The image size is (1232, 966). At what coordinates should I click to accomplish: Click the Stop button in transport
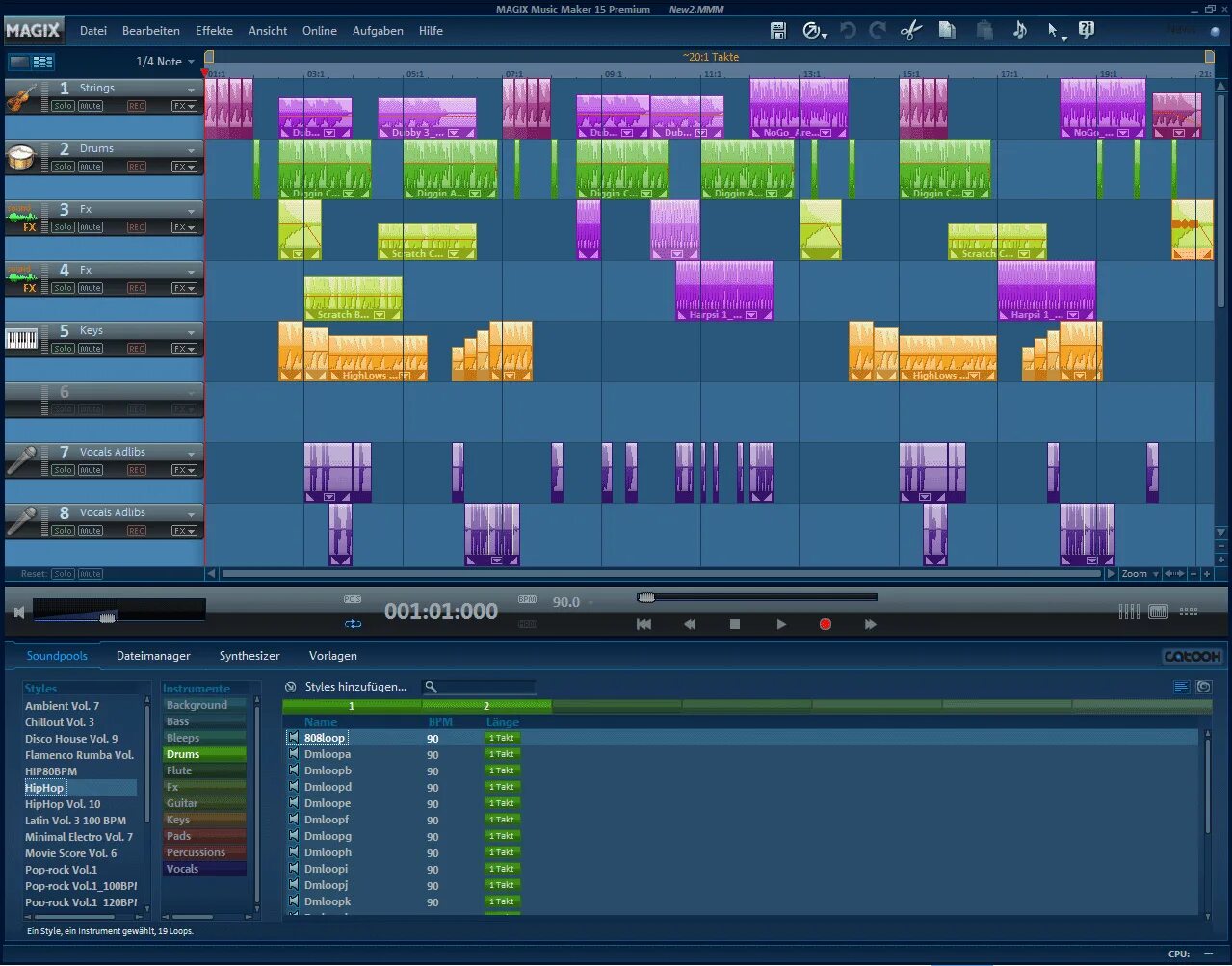pyautogui.click(x=735, y=624)
